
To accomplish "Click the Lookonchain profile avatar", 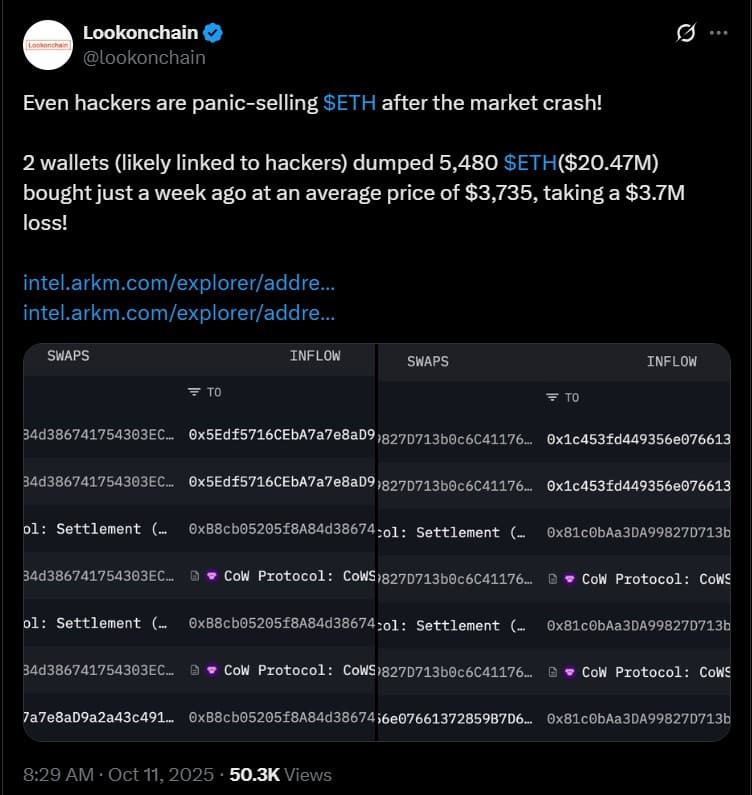I will (x=49, y=45).
